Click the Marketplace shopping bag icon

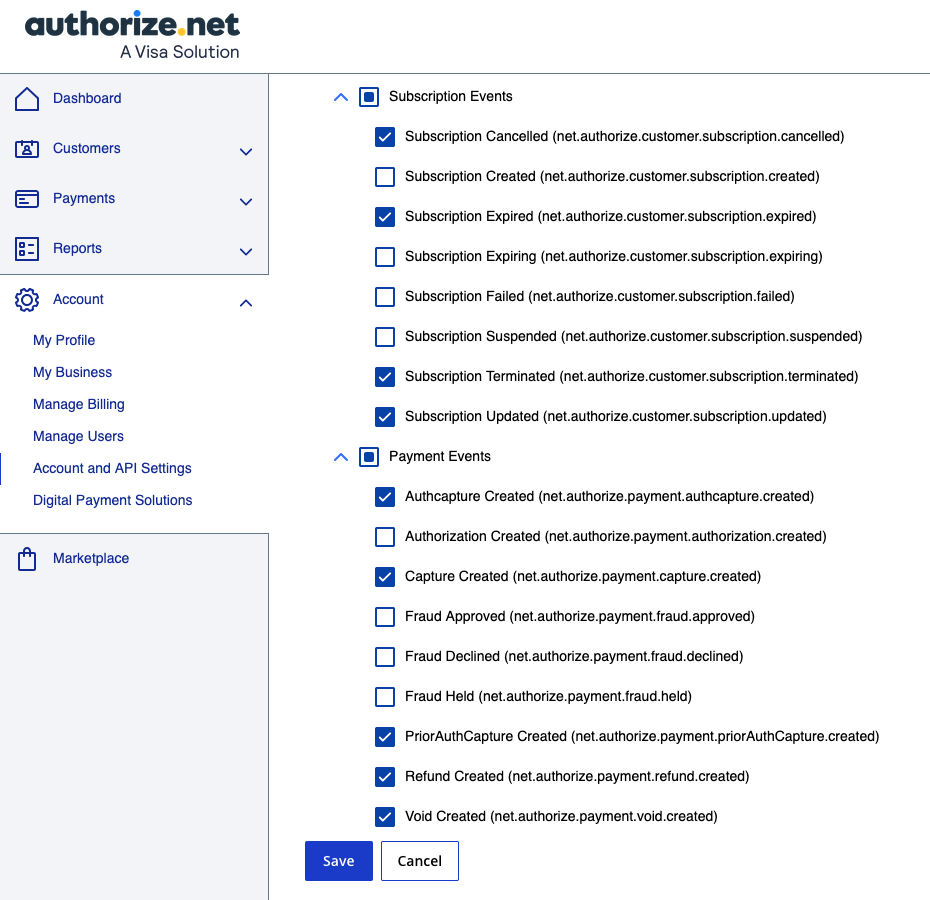pos(27,559)
